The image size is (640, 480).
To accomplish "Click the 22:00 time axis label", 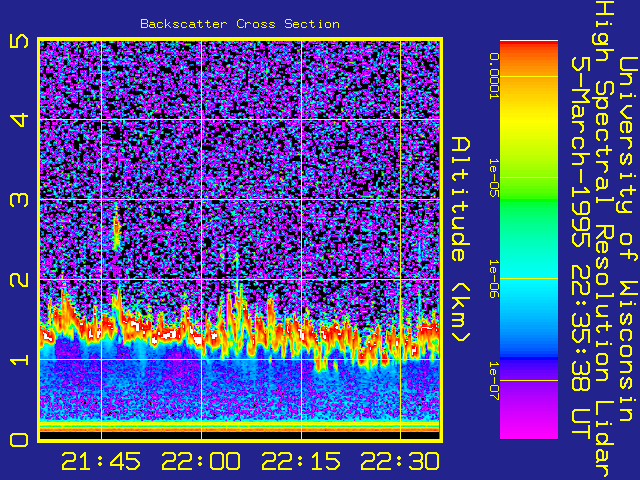I will pyautogui.click(x=201, y=462).
